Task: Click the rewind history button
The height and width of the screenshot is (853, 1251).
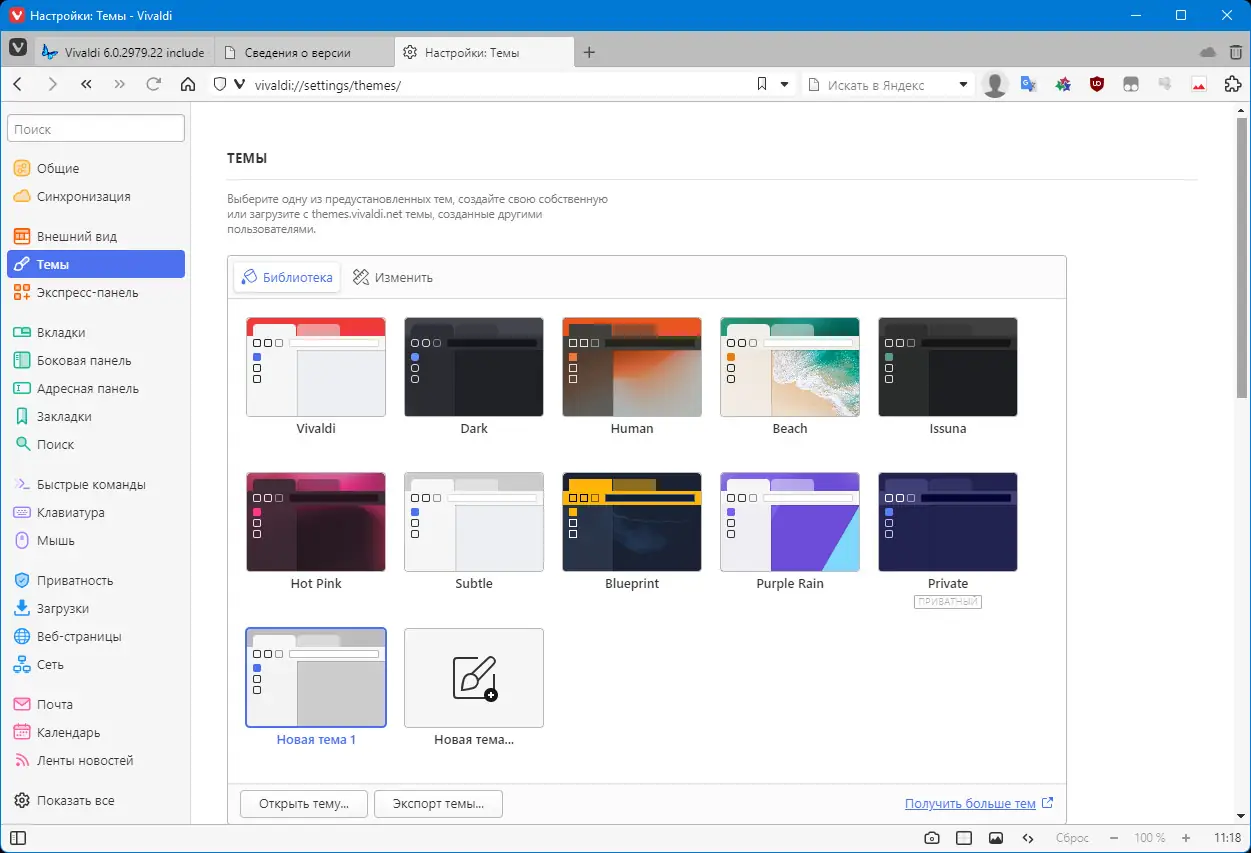Action: point(86,85)
